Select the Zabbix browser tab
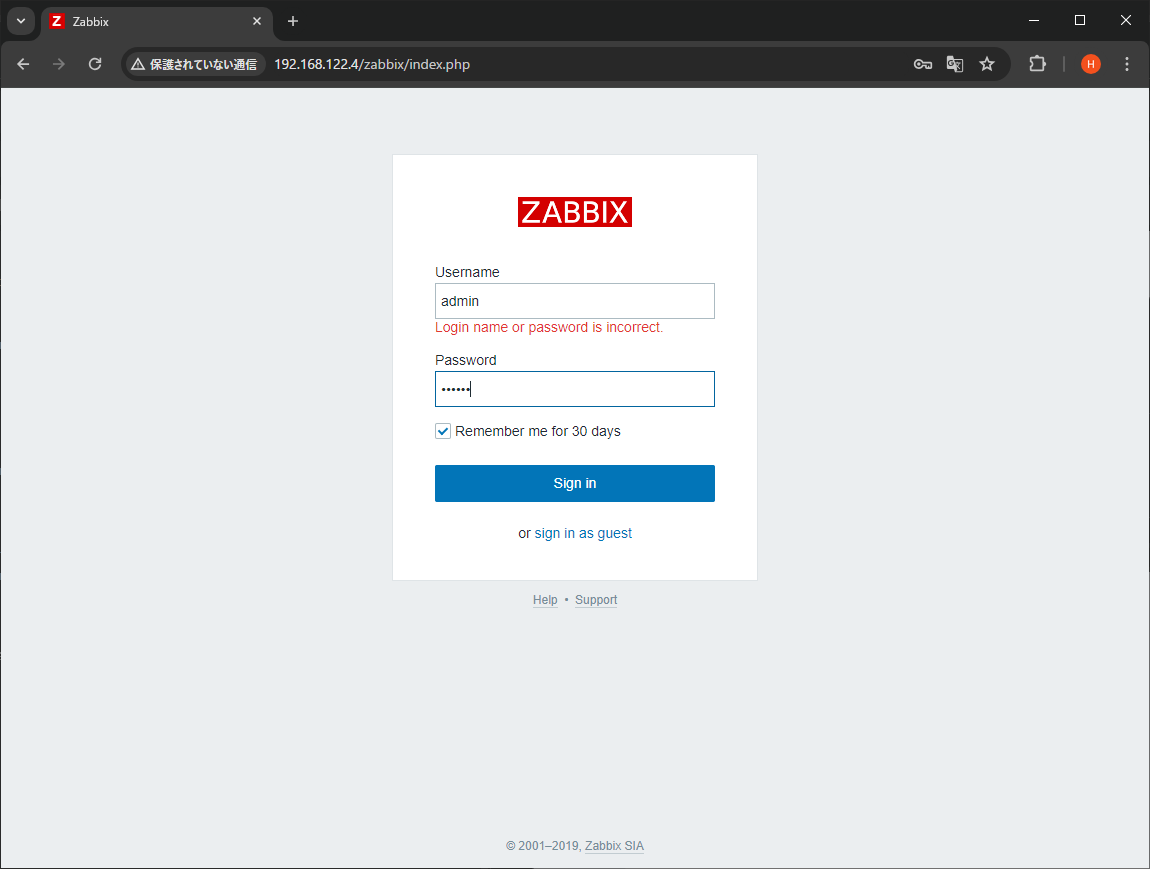The height and width of the screenshot is (869, 1150). pyautogui.click(x=157, y=21)
